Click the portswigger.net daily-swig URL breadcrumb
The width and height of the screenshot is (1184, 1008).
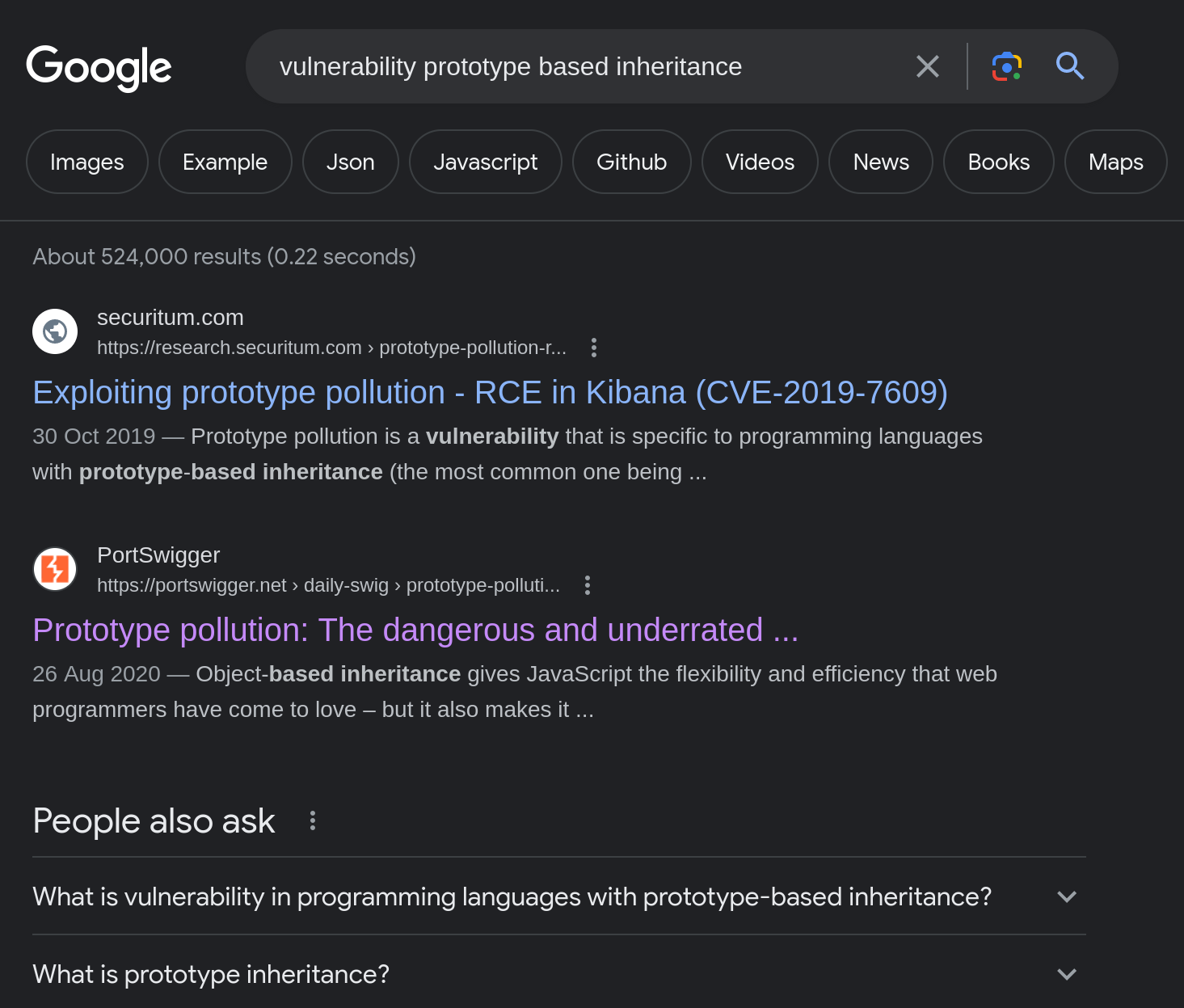[x=328, y=585]
